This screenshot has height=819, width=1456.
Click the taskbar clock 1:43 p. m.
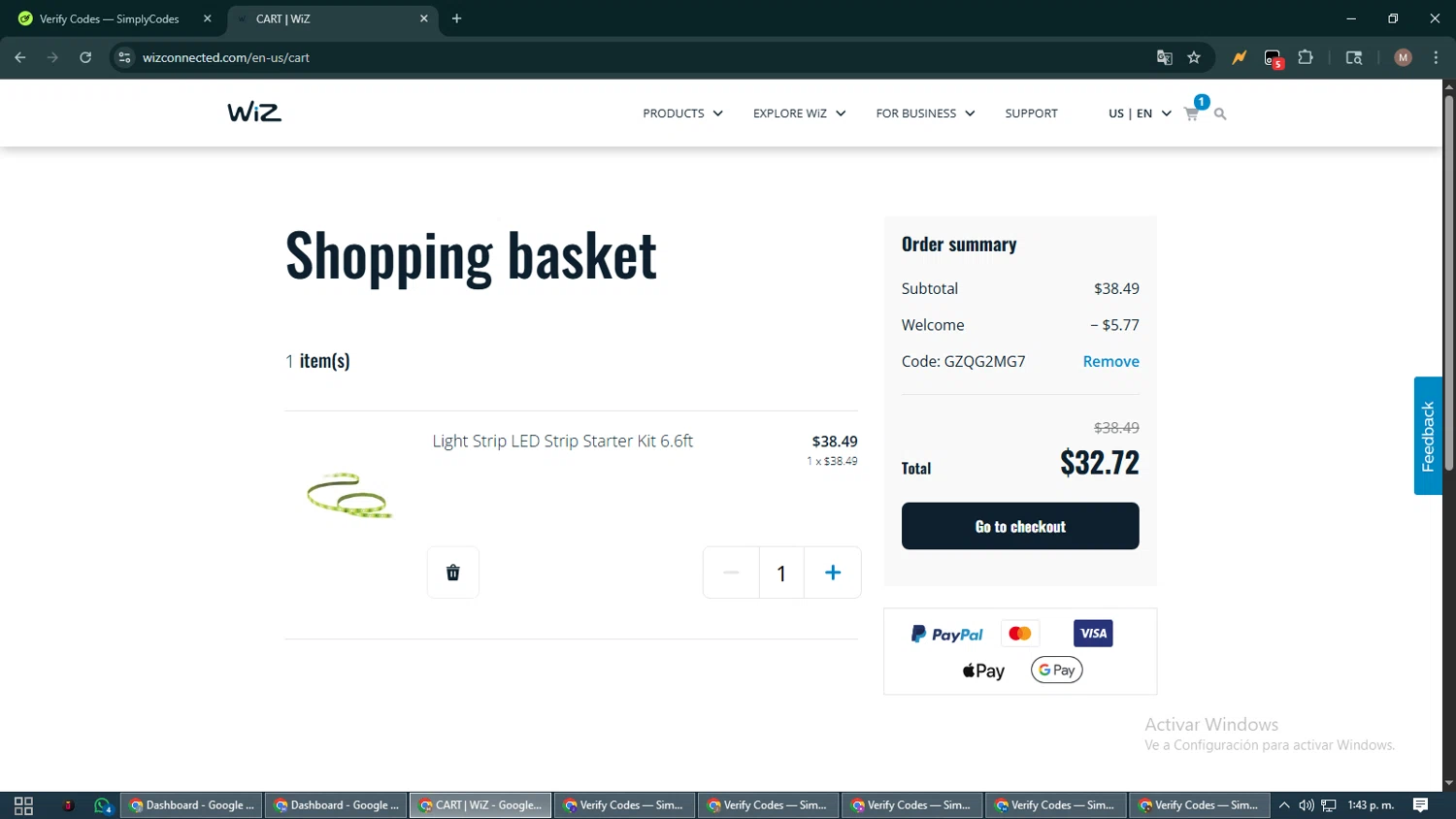1371,805
